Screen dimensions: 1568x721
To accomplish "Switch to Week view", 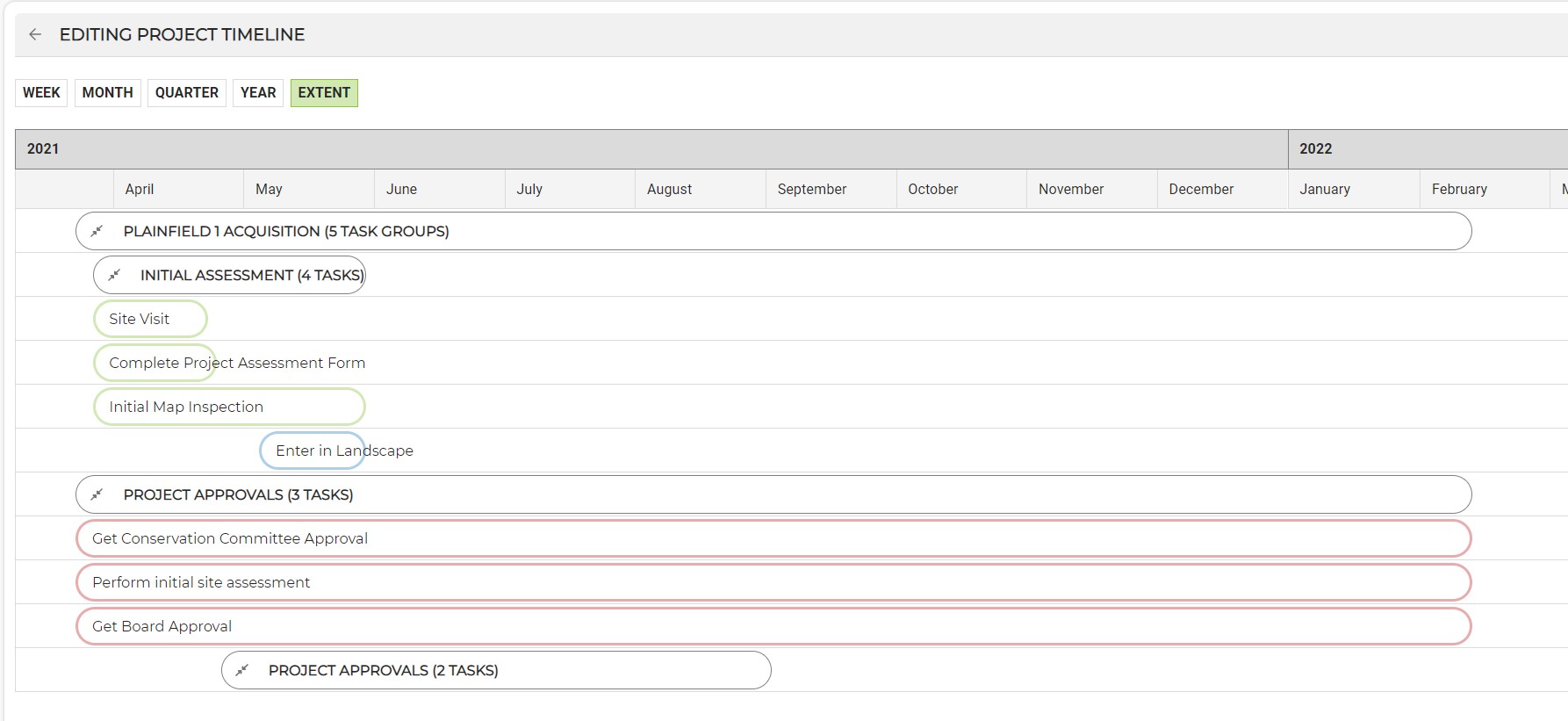I will [x=41, y=93].
